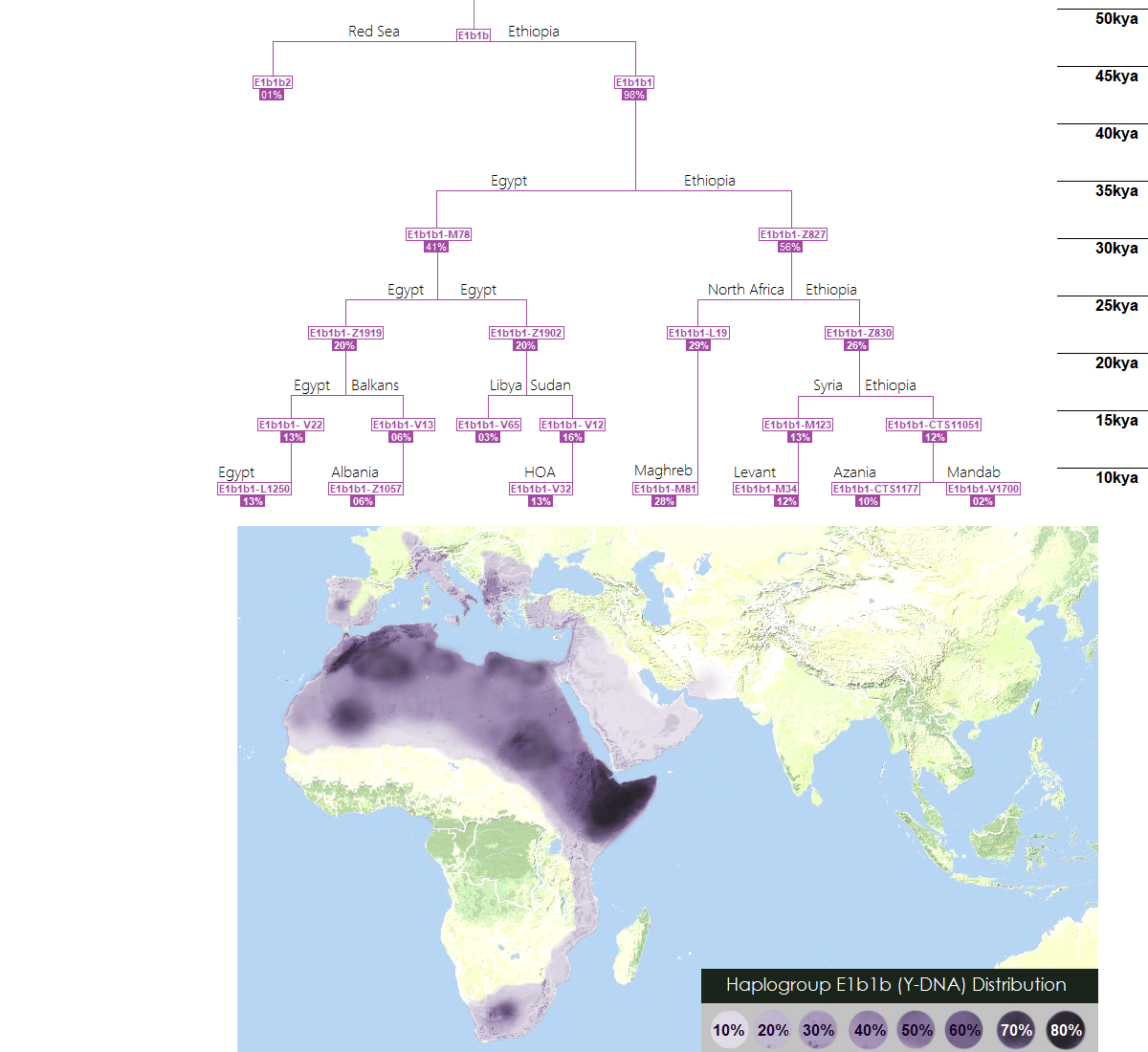1148x1052 pixels.
Task: Click the E1b1b root node label
Action: (474, 35)
